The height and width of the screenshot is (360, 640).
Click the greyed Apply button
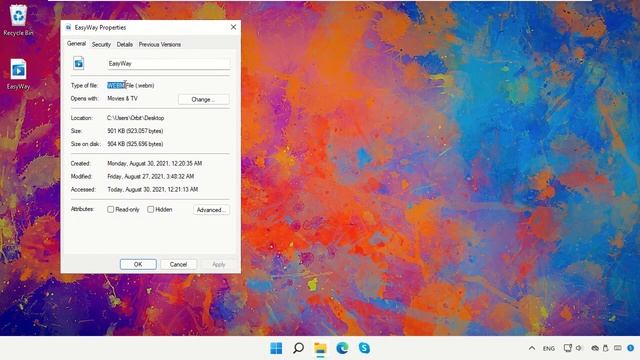219,264
